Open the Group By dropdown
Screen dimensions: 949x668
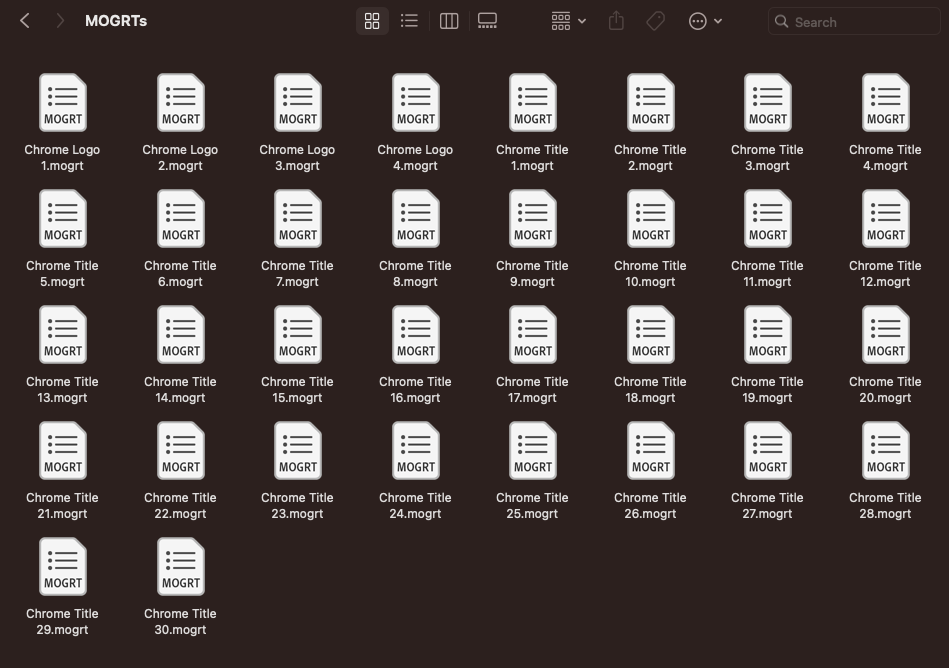[x=568, y=21]
